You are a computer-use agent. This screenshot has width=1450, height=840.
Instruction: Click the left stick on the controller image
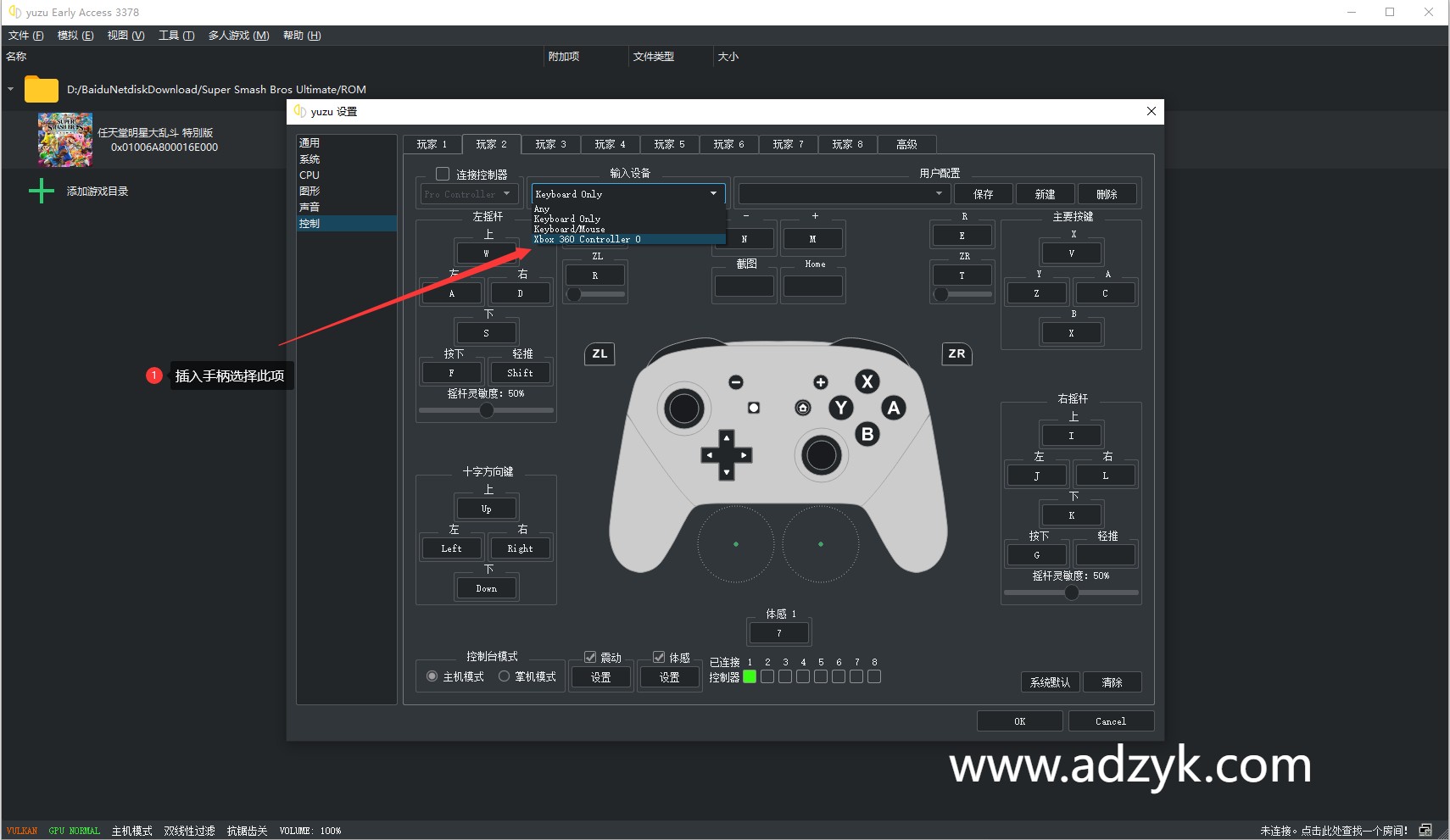[684, 409]
